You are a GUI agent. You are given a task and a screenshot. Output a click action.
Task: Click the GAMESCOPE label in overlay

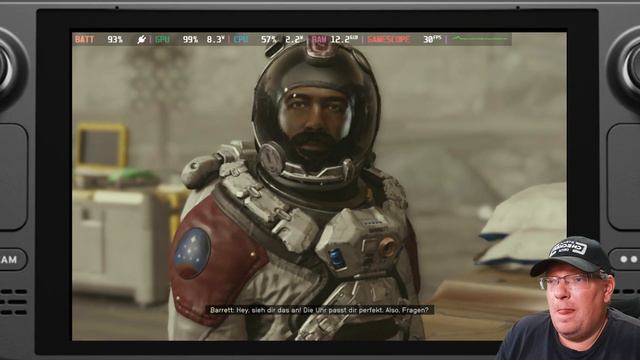(x=388, y=39)
